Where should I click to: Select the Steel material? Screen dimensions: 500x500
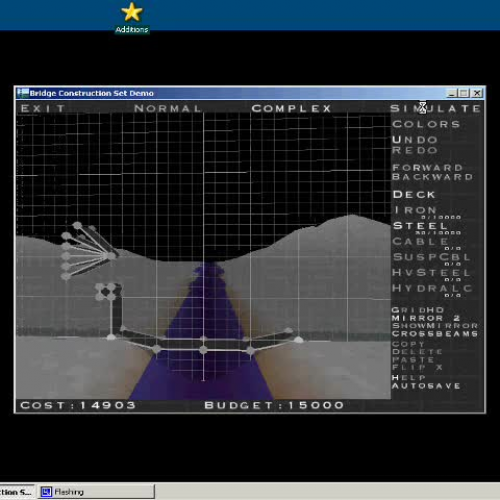pyautogui.click(x=420, y=226)
